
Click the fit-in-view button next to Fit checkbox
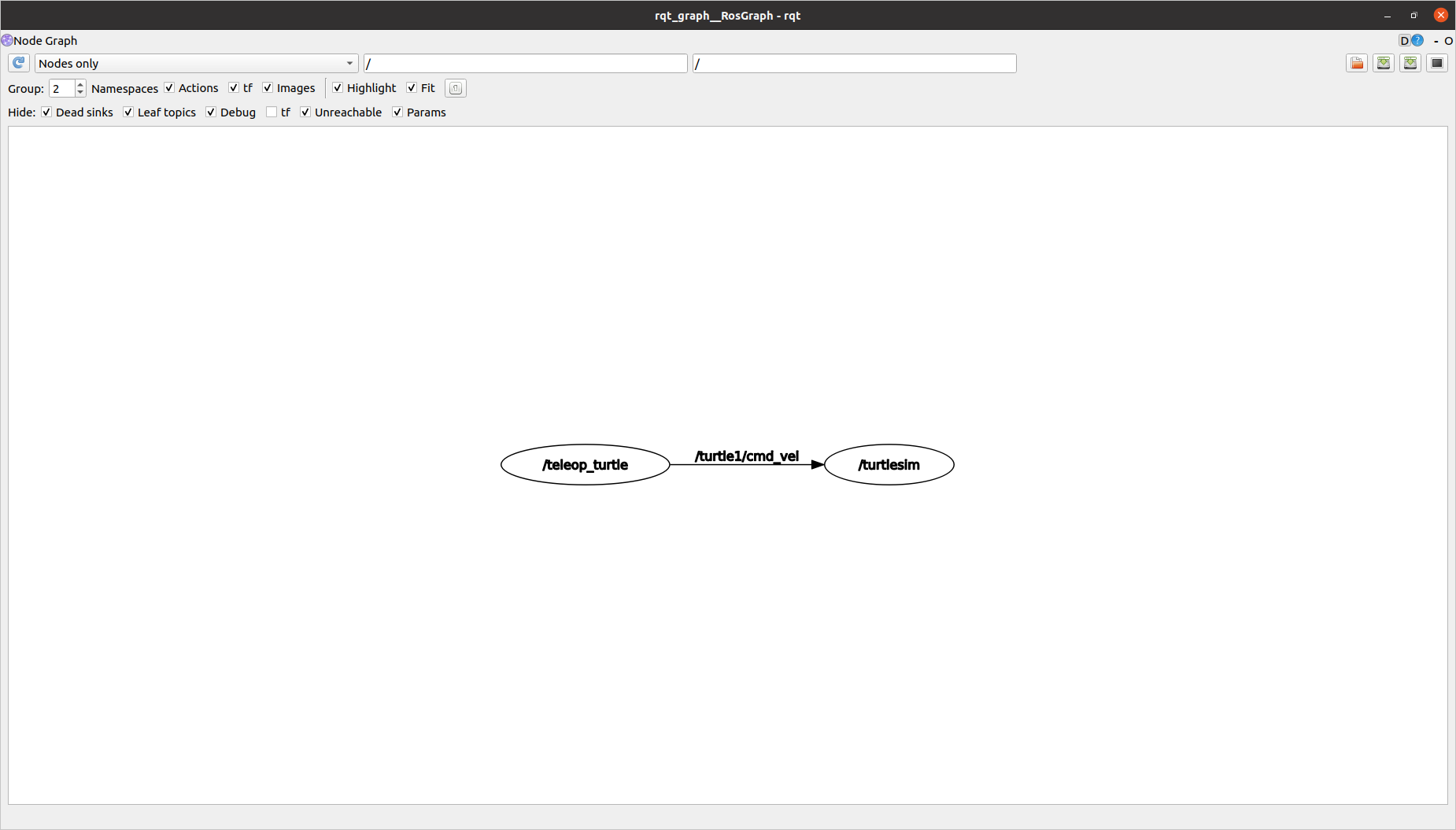tap(456, 88)
